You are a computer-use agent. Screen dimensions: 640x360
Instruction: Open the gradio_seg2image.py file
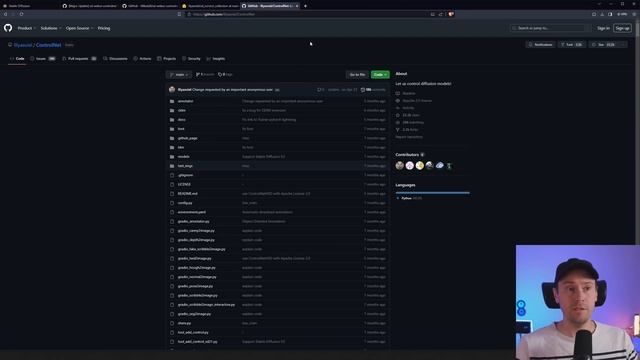pos(194,314)
